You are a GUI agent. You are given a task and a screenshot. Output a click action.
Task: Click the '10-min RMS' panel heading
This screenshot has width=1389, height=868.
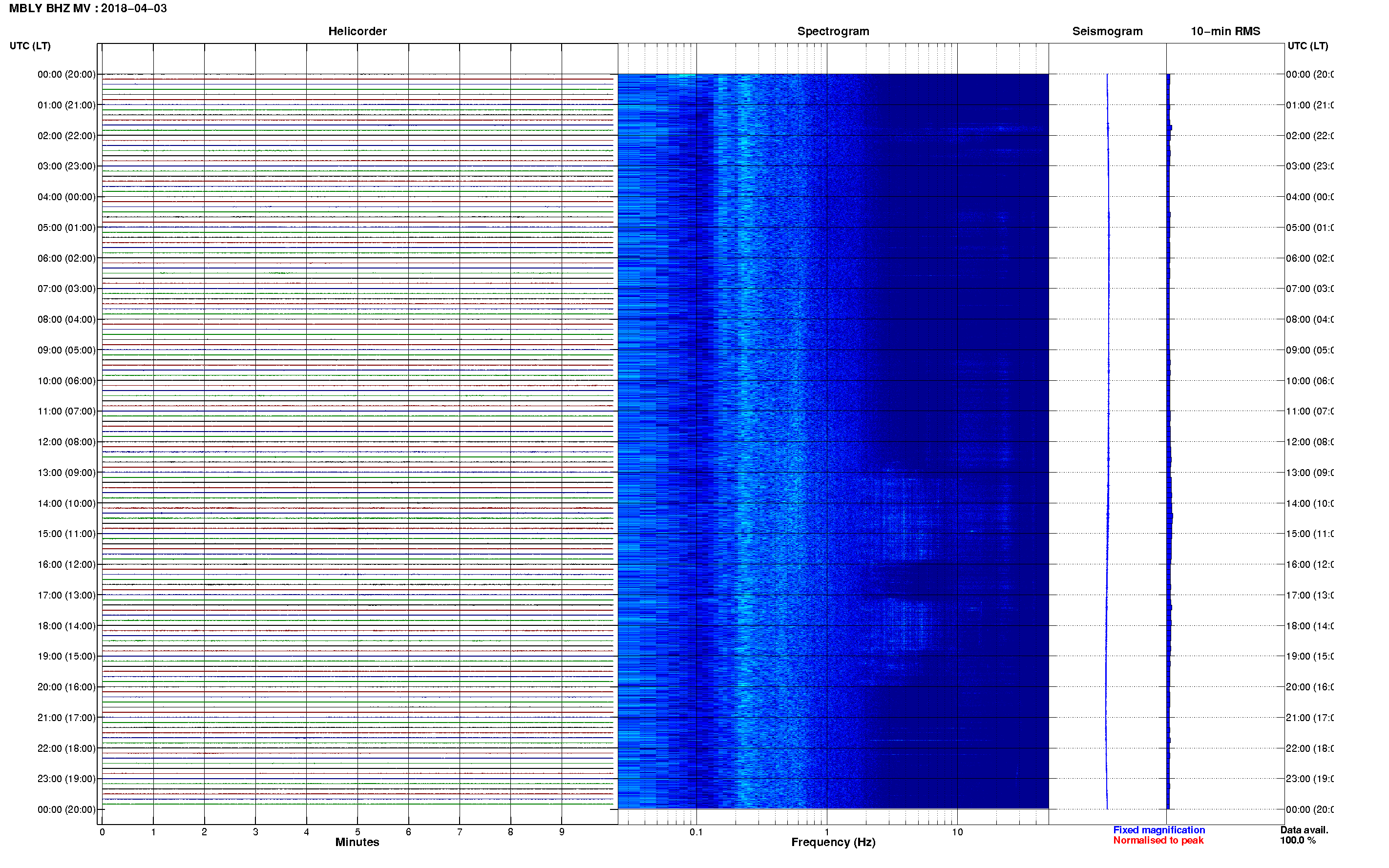point(1225,32)
